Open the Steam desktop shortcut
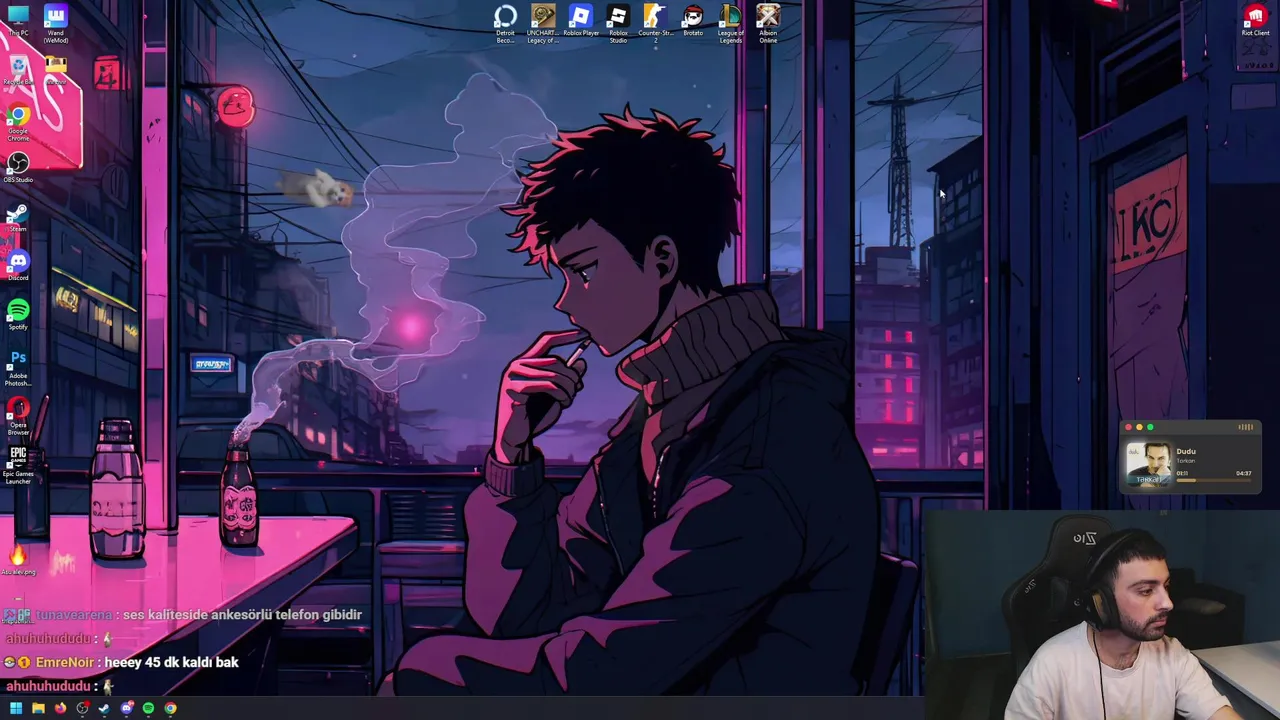Viewport: 1280px width, 720px height. (x=18, y=217)
